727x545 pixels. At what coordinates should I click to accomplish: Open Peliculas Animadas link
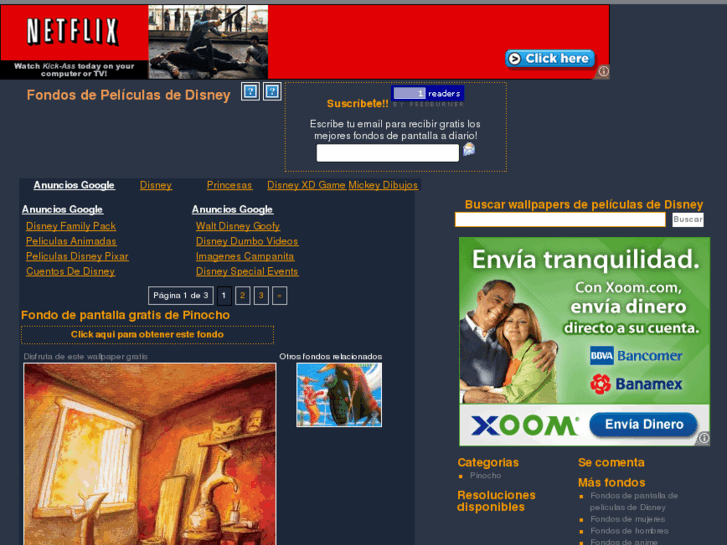click(x=71, y=241)
